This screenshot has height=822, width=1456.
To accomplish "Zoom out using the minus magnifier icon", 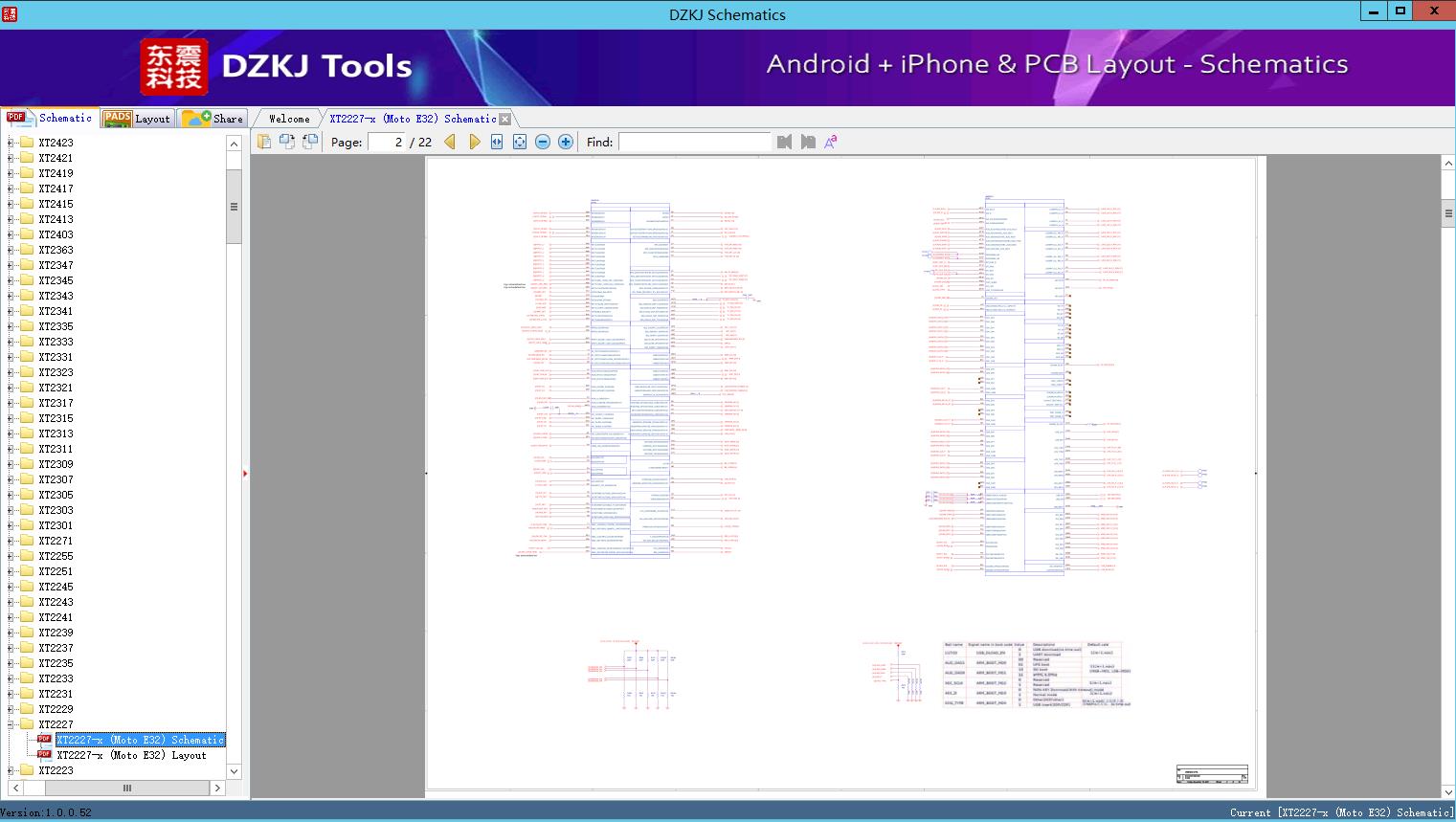I will coord(542,142).
